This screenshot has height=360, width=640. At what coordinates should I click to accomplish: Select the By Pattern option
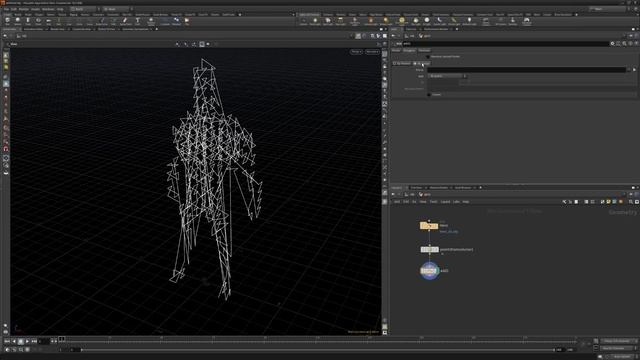point(402,63)
